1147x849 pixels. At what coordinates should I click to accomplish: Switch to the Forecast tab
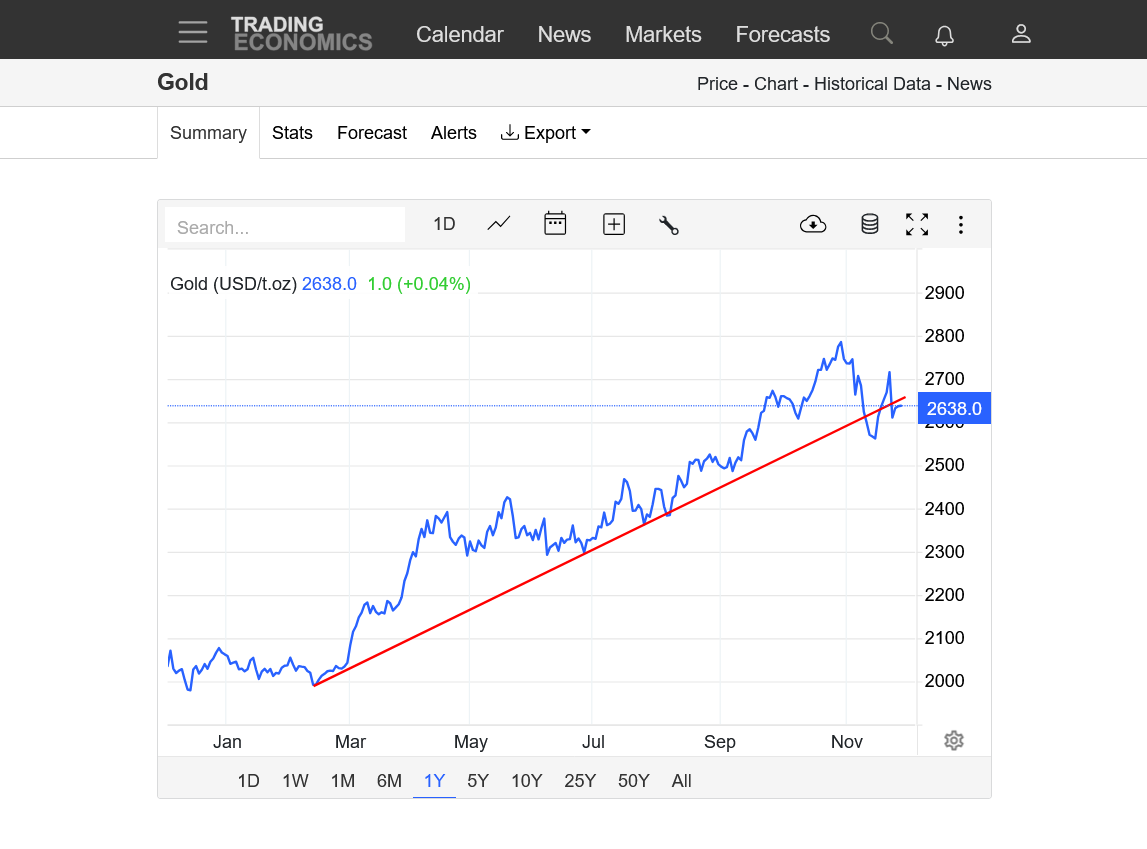tap(372, 133)
